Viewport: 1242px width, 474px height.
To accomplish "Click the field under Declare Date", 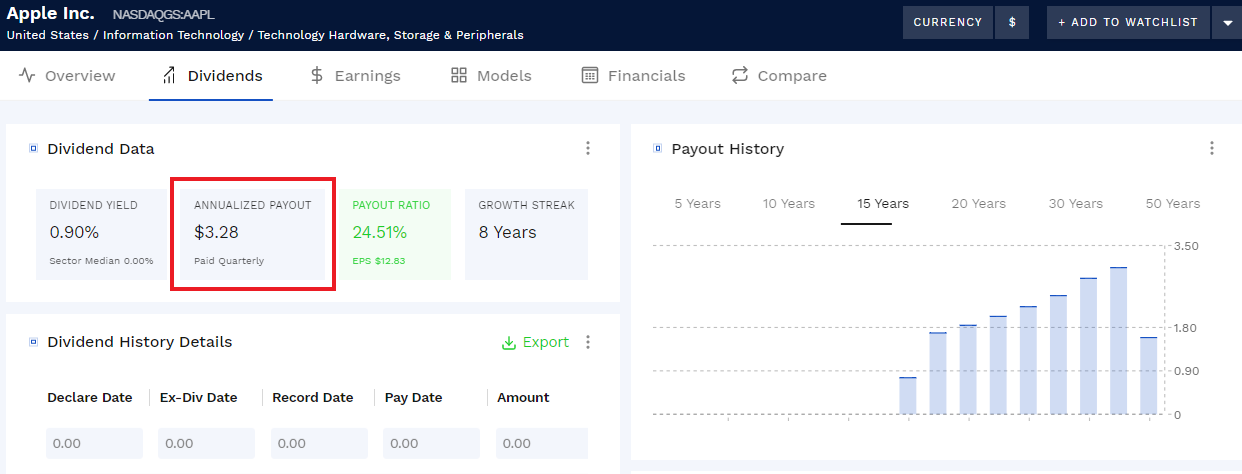I will point(94,443).
